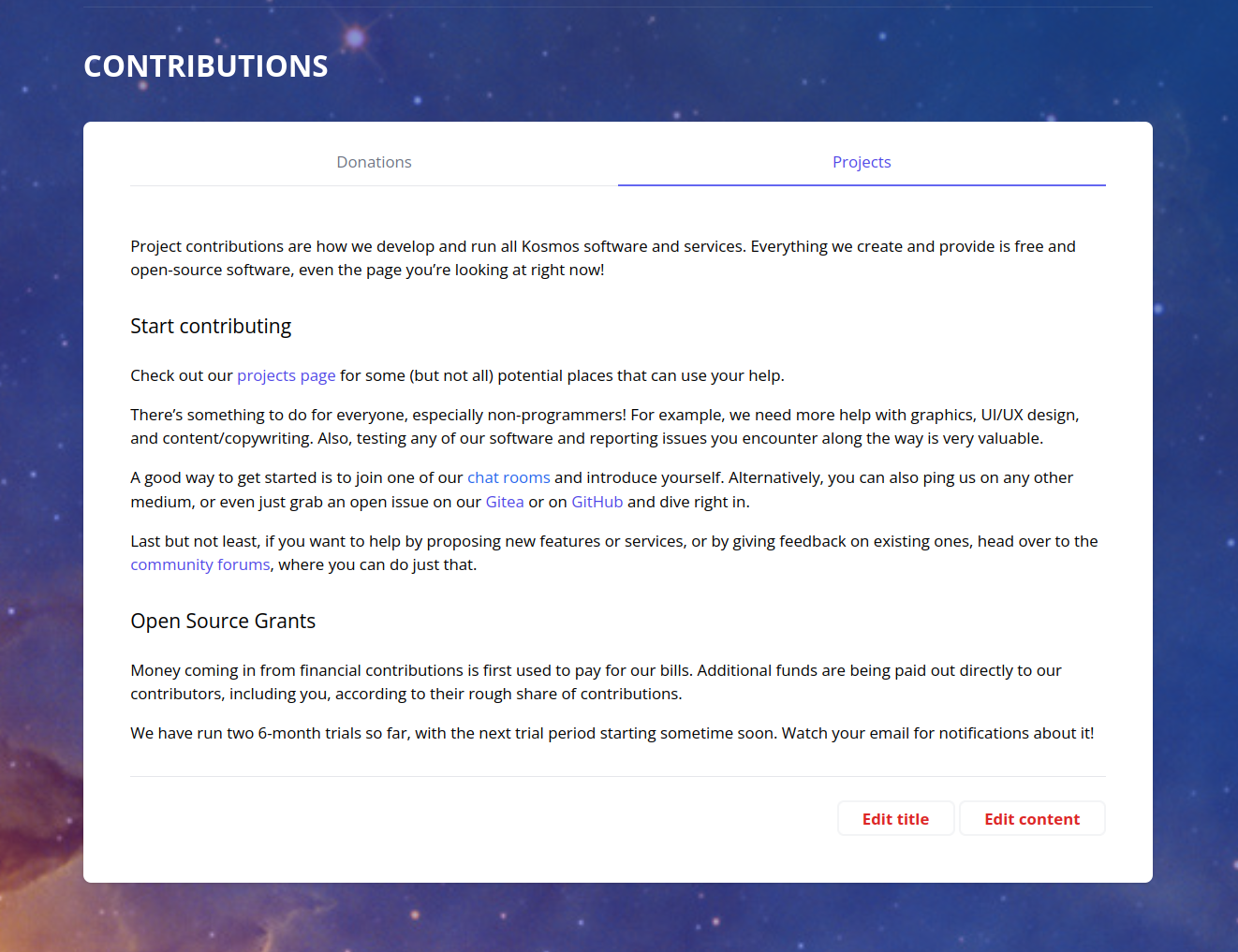Open the projects page link
Image resolution: width=1238 pixels, height=952 pixels.
pos(286,375)
